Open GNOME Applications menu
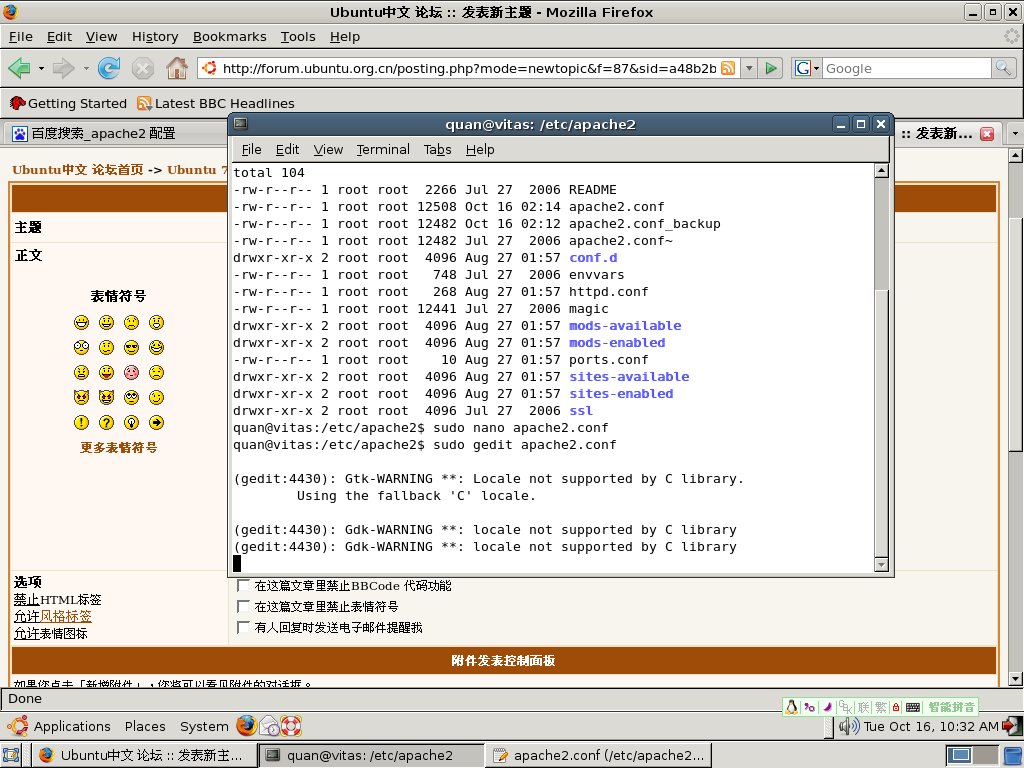The height and width of the screenshot is (768, 1024). tap(72, 726)
